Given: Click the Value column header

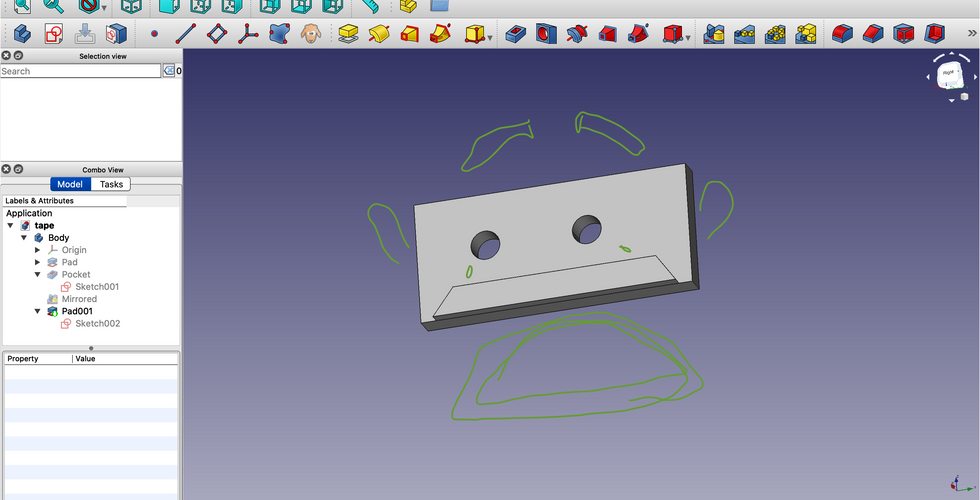Looking at the screenshot, I should point(125,359).
